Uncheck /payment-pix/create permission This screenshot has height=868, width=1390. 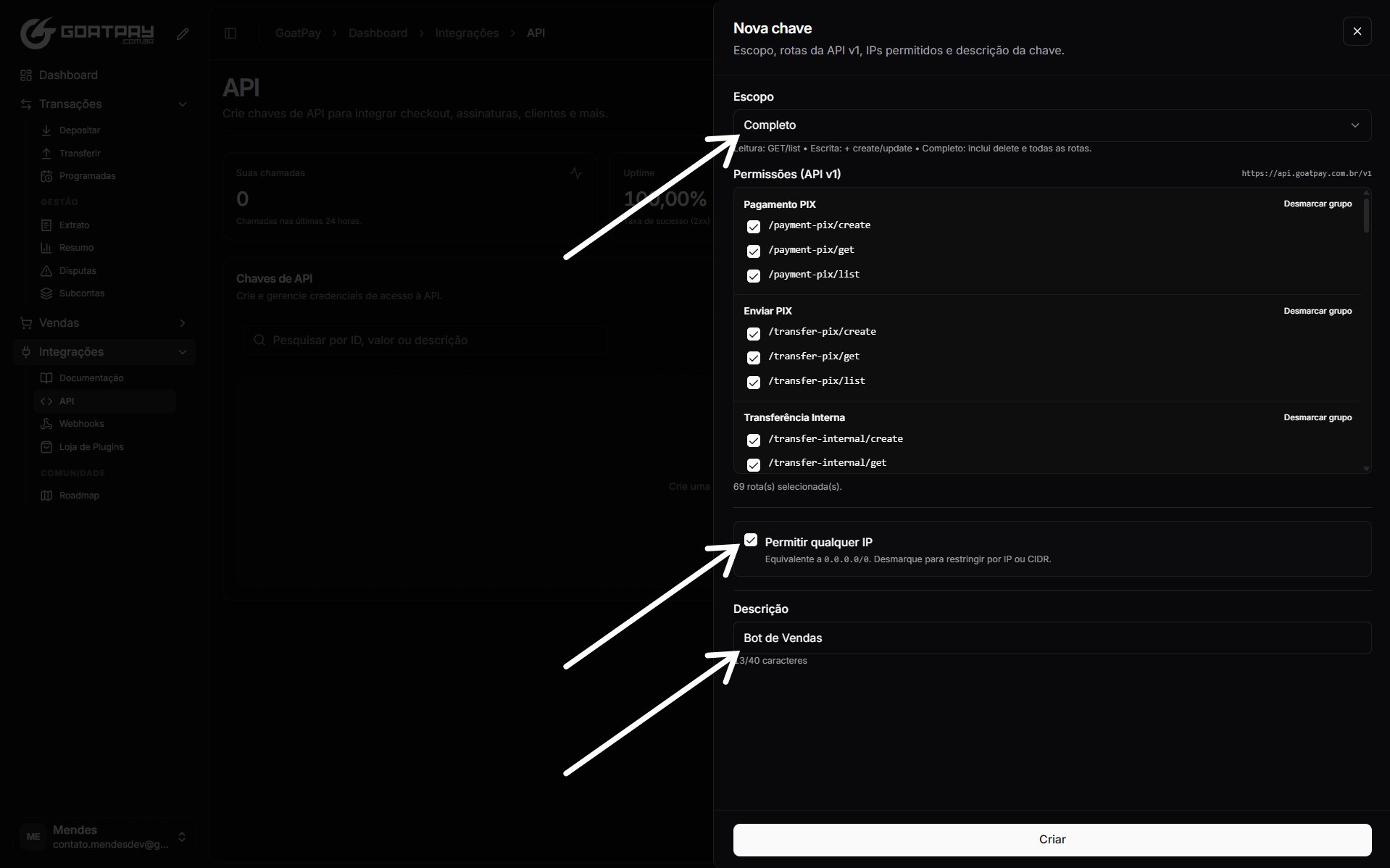(x=754, y=227)
